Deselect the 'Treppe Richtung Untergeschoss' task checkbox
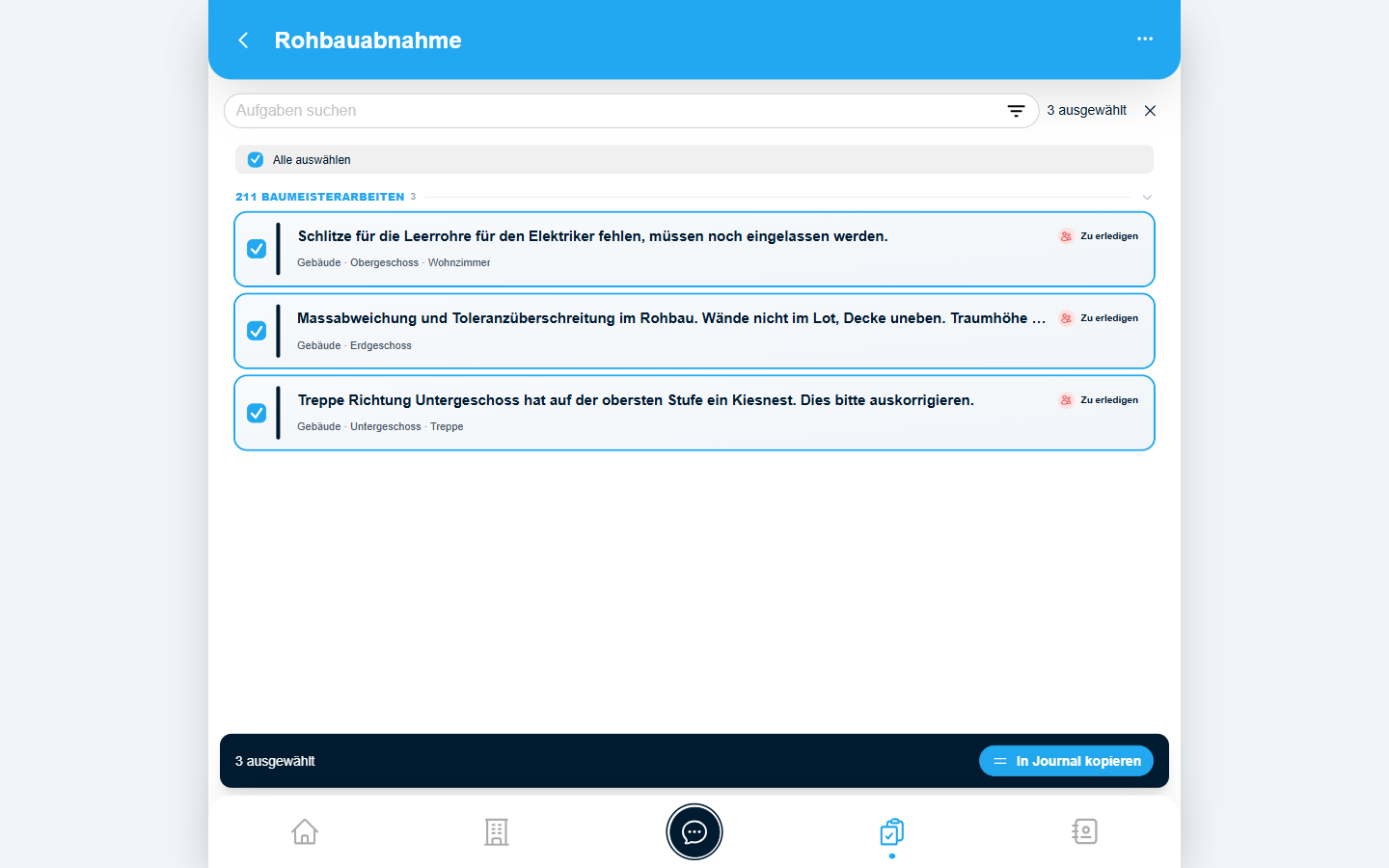The height and width of the screenshot is (868, 1389). click(x=257, y=413)
